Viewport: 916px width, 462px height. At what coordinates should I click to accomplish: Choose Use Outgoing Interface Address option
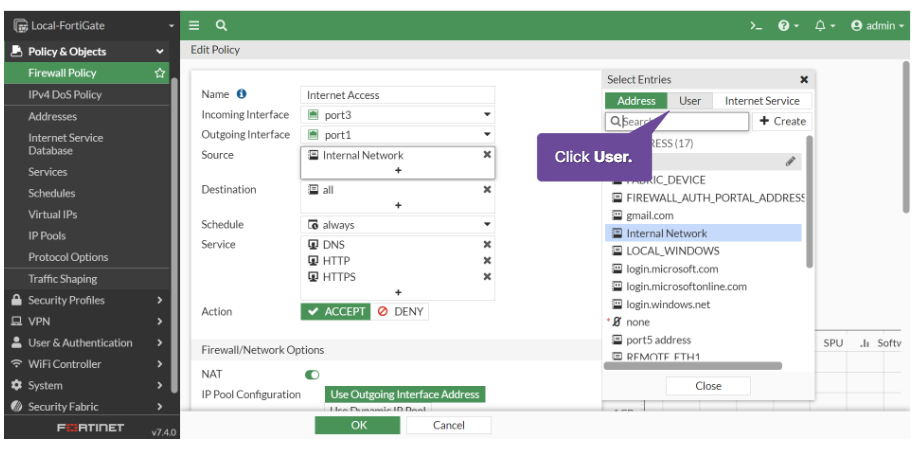click(x=405, y=394)
